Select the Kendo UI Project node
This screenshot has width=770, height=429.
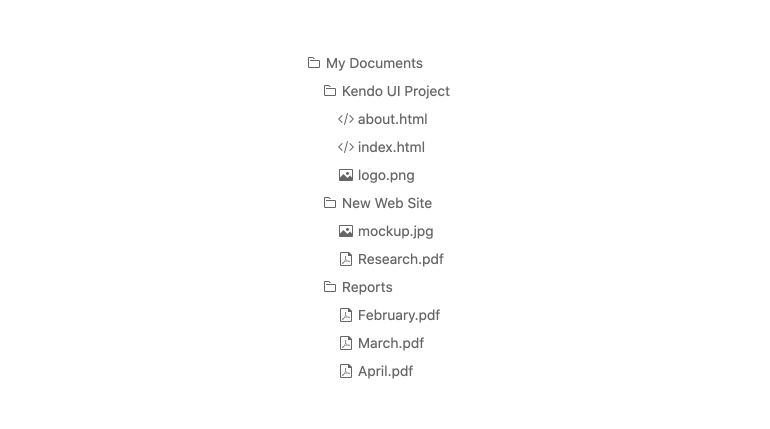tap(395, 91)
